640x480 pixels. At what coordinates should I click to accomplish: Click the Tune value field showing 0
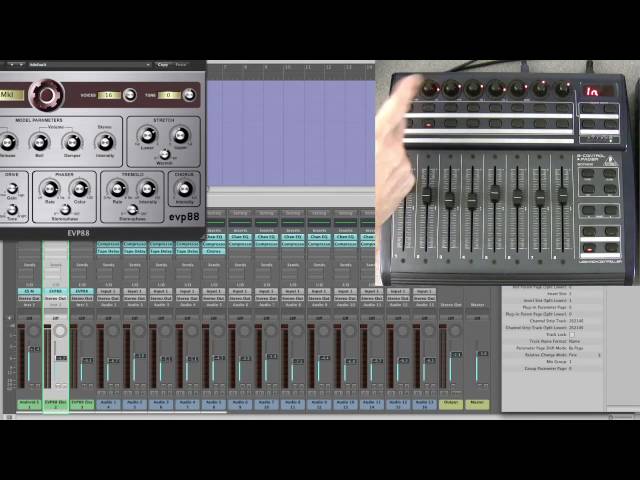tap(169, 95)
